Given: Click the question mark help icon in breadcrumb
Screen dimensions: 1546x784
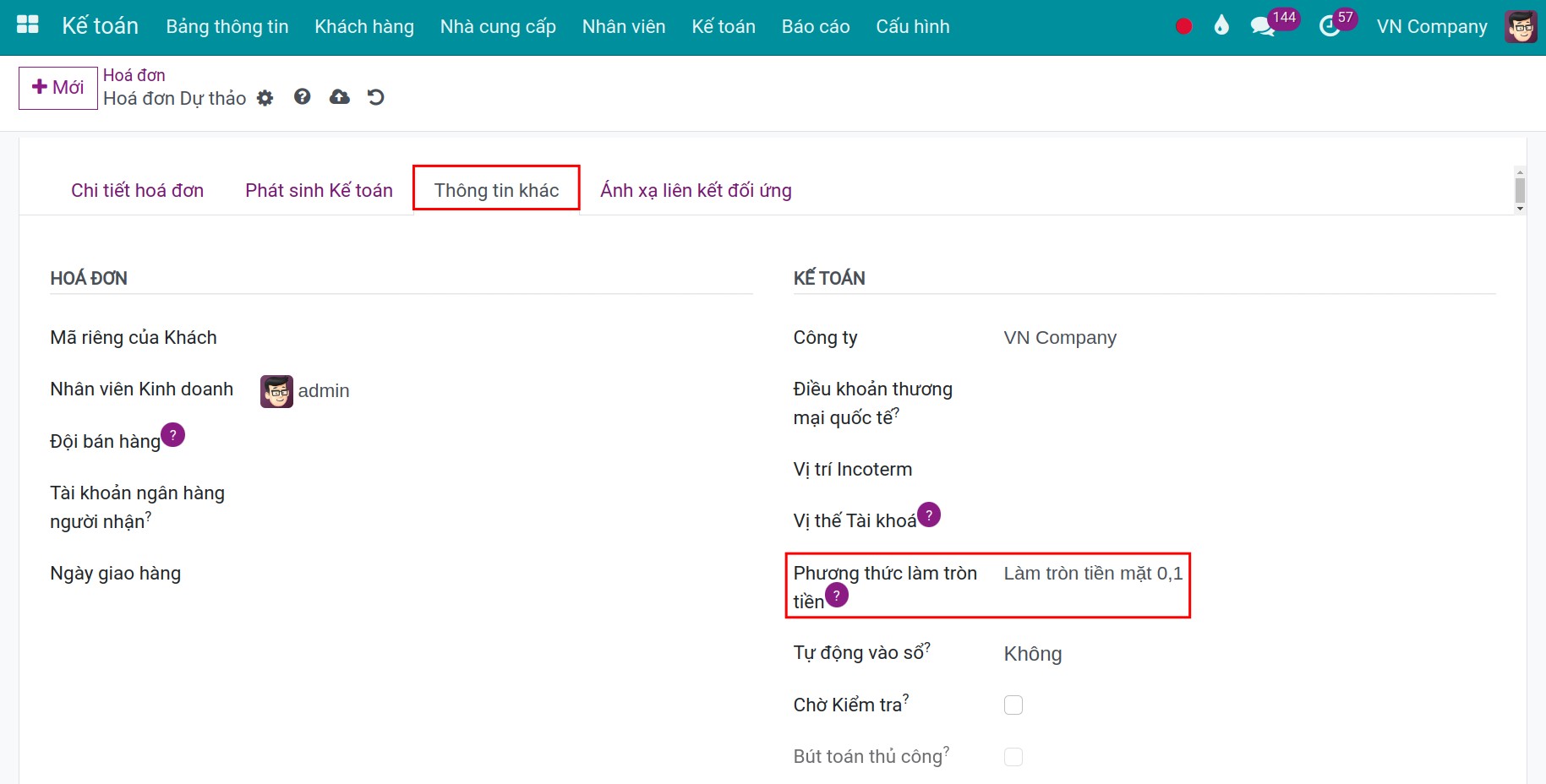Looking at the screenshot, I should pos(302,97).
